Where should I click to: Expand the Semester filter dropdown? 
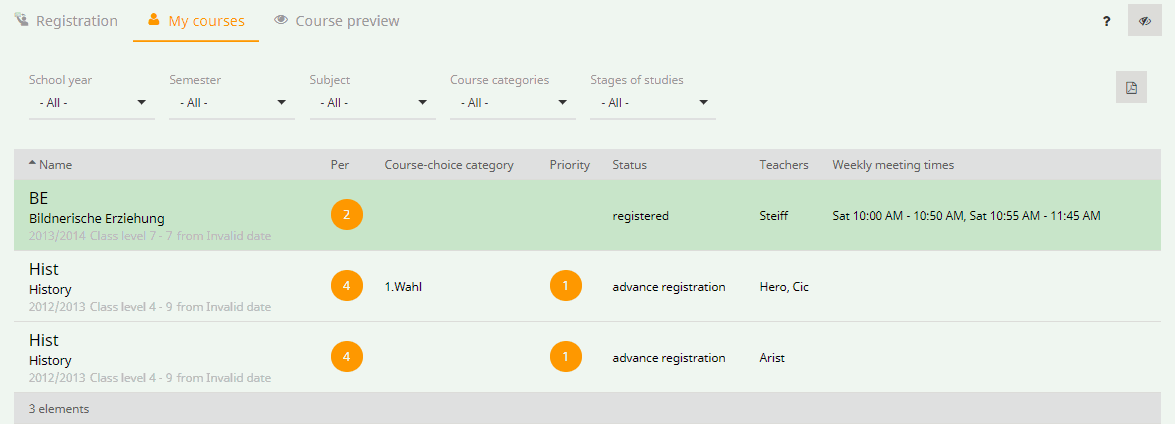(x=232, y=103)
